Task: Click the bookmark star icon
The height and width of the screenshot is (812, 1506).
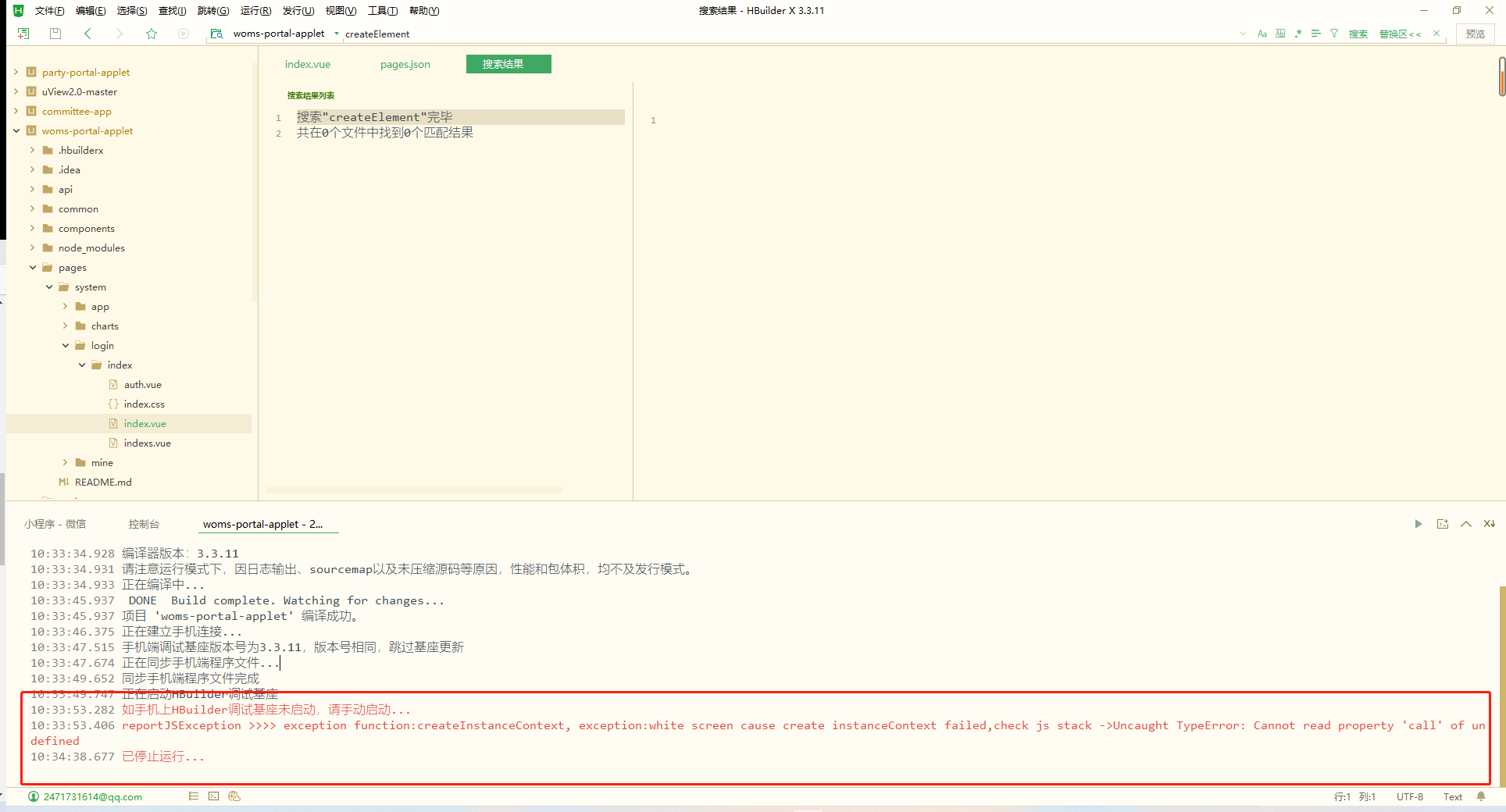Action: 152,34
